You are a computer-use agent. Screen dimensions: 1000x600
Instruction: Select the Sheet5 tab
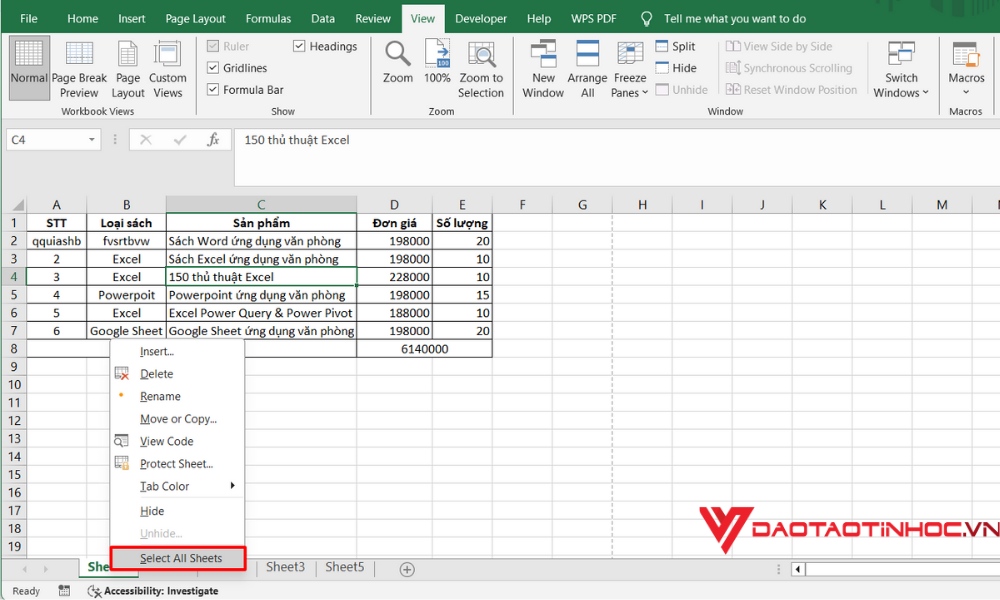coord(344,566)
